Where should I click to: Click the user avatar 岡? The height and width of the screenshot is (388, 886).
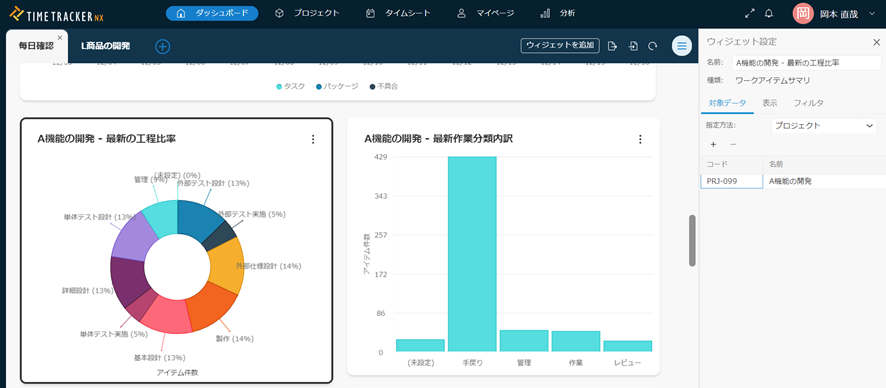(x=802, y=14)
